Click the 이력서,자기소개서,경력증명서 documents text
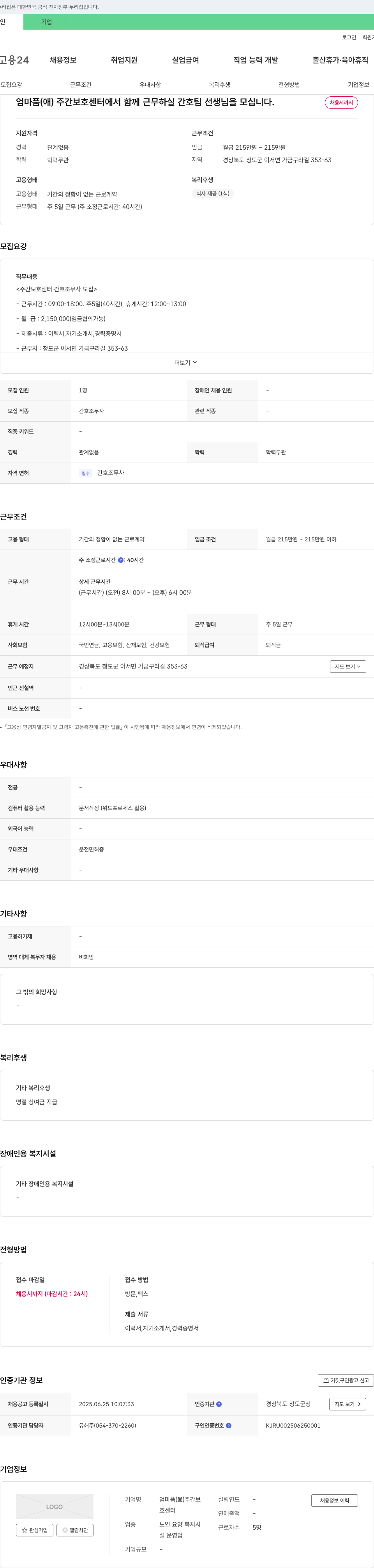Screen dimensions: 374x1568 point(162,1328)
